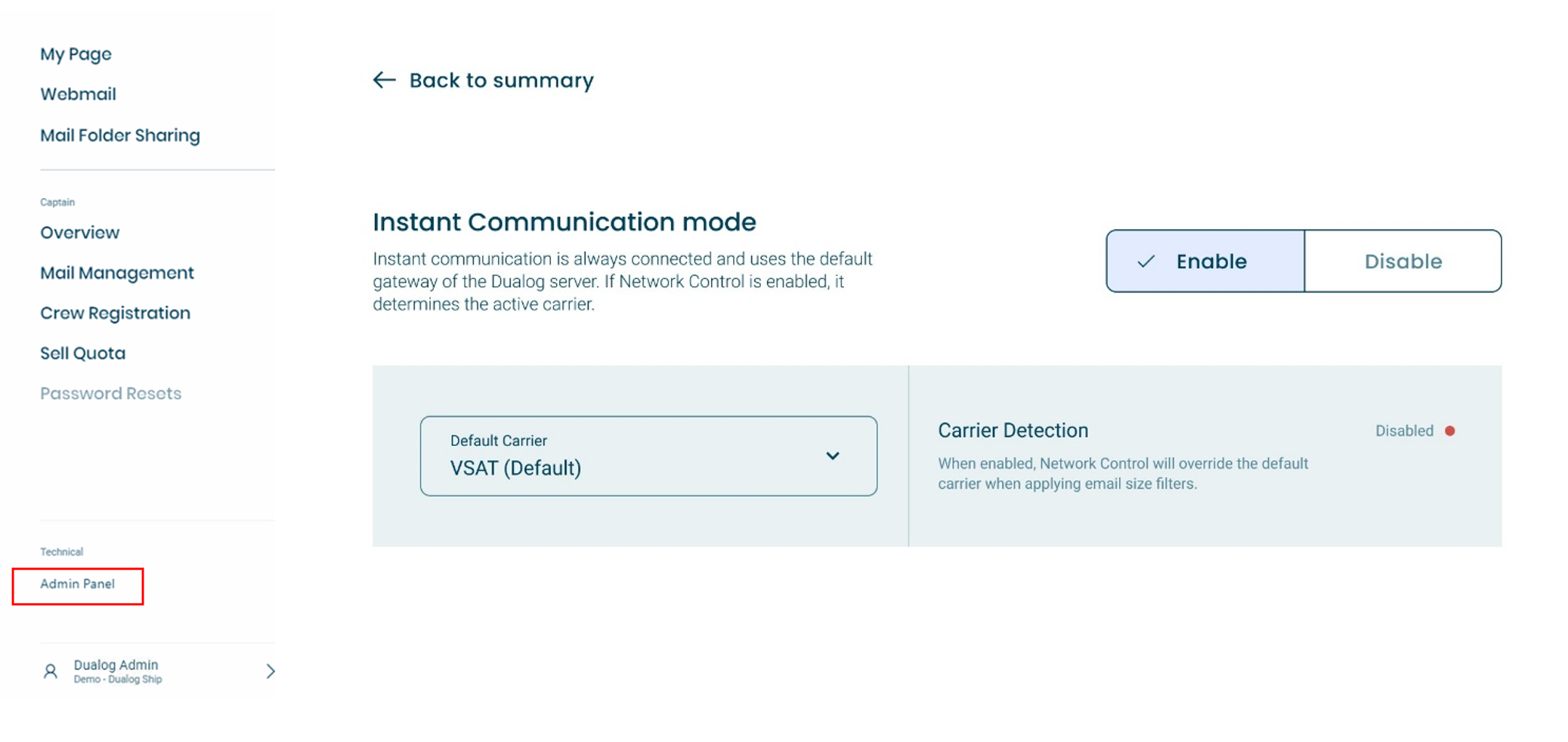
Task: Go to Webmail
Action: [78, 94]
